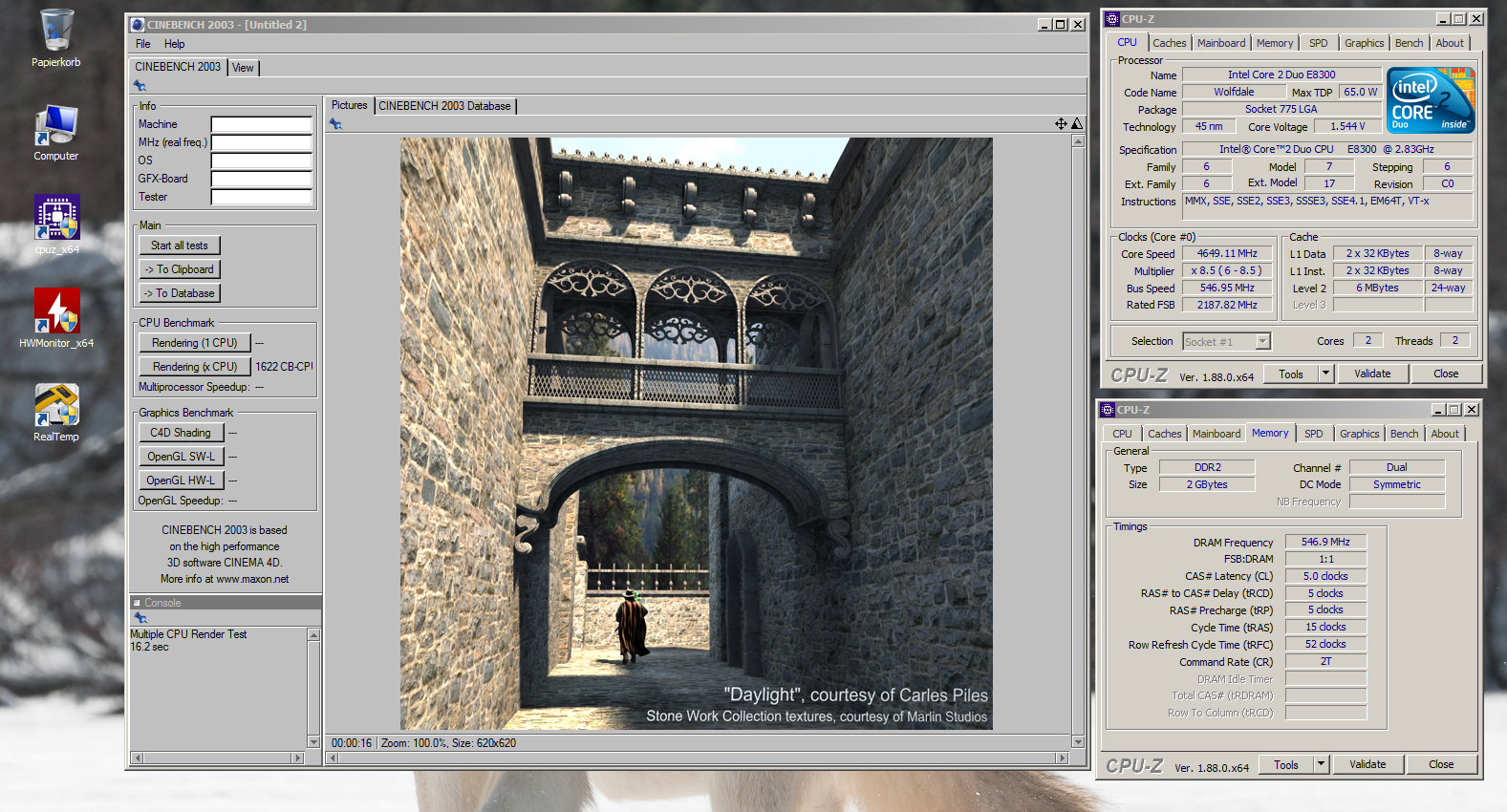The width and height of the screenshot is (1507, 812).
Task: Expand Tools dropdown arrow in upper CPU-Z
Action: click(1325, 374)
